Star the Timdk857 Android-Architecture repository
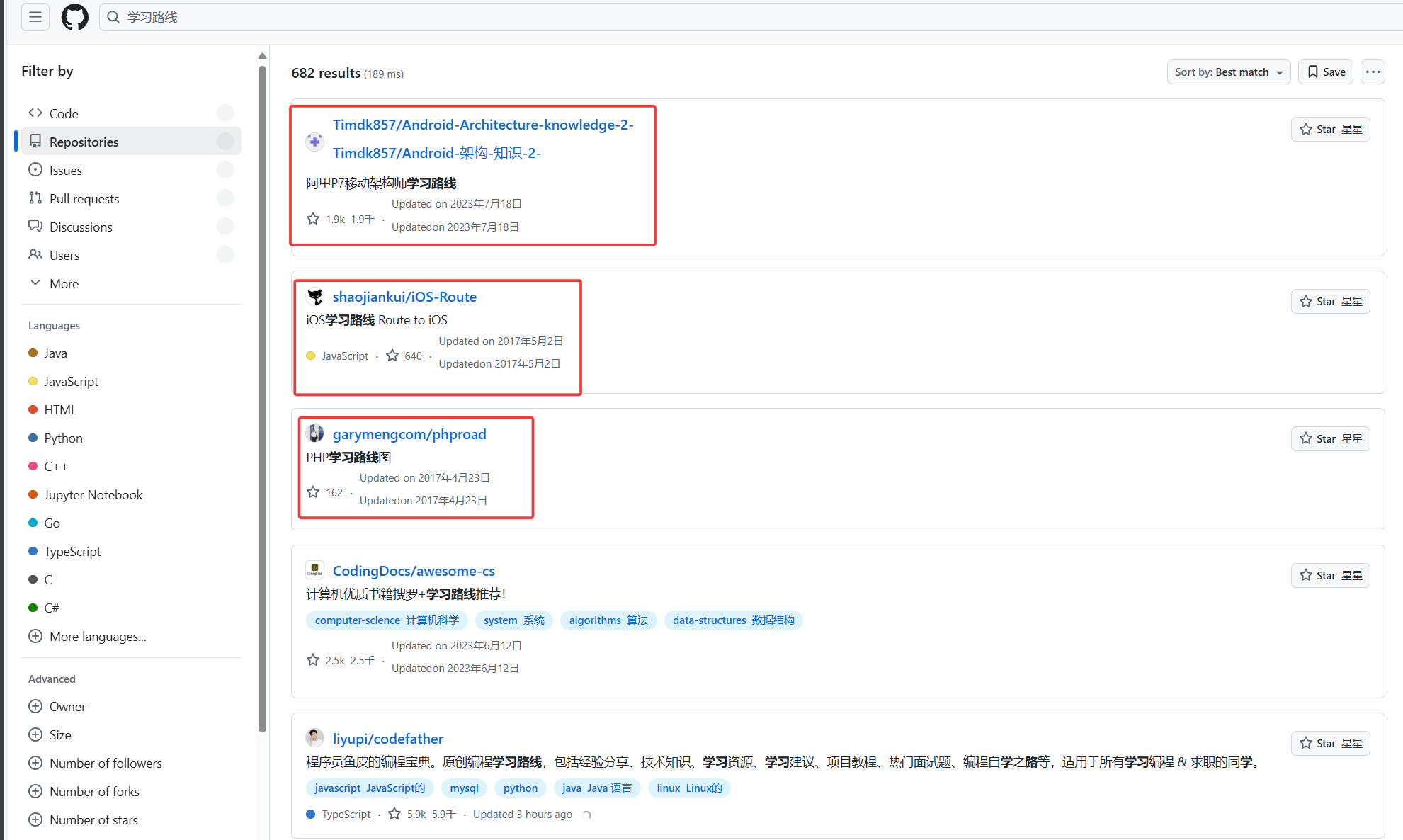Image resolution: width=1403 pixels, height=840 pixels. coord(1330,130)
